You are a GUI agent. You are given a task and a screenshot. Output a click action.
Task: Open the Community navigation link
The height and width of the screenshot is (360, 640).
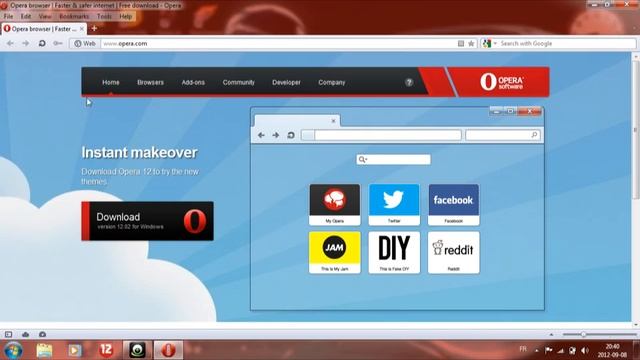click(238, 82)
